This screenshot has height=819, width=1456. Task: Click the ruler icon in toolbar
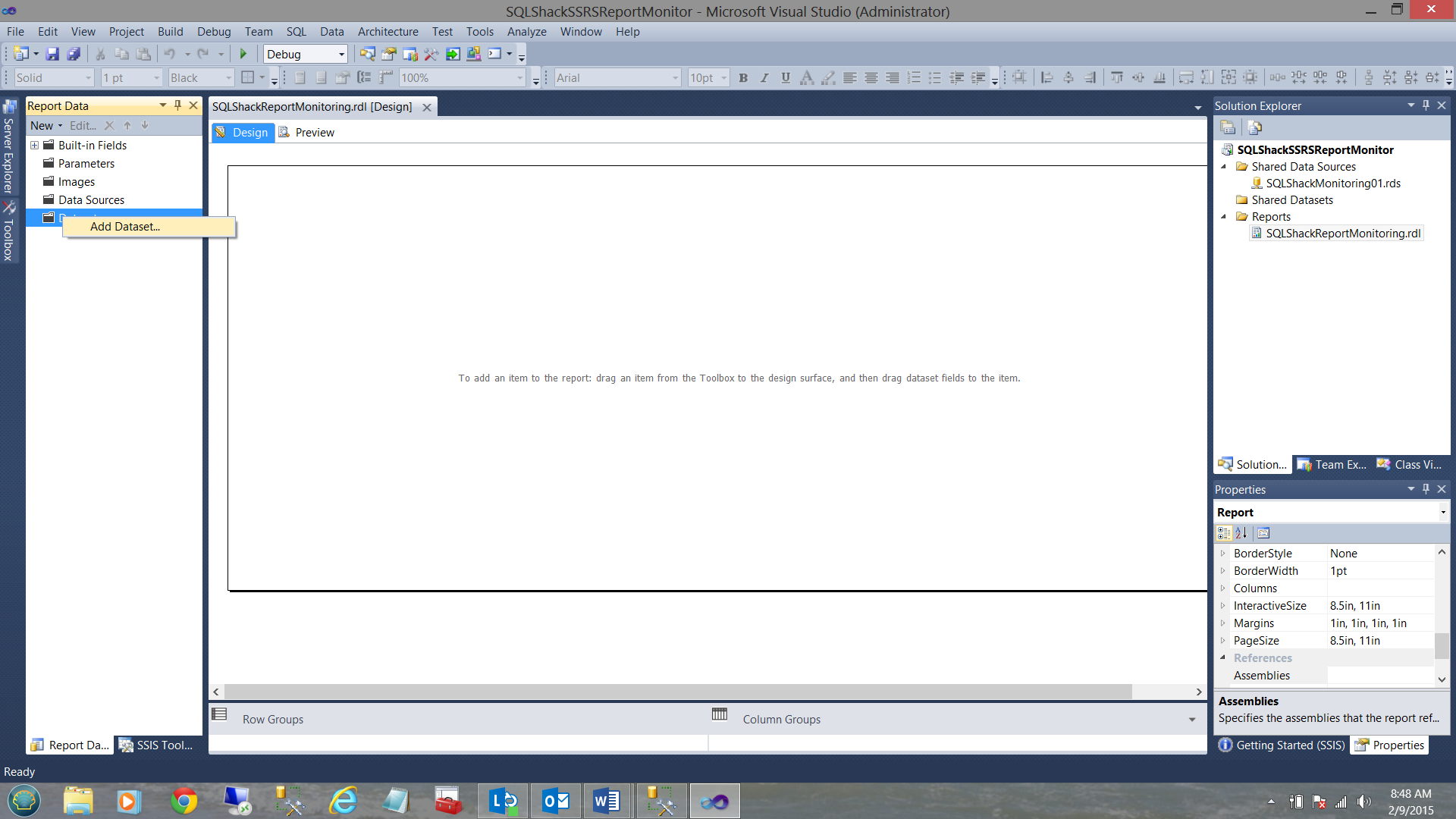pos(386,77)
